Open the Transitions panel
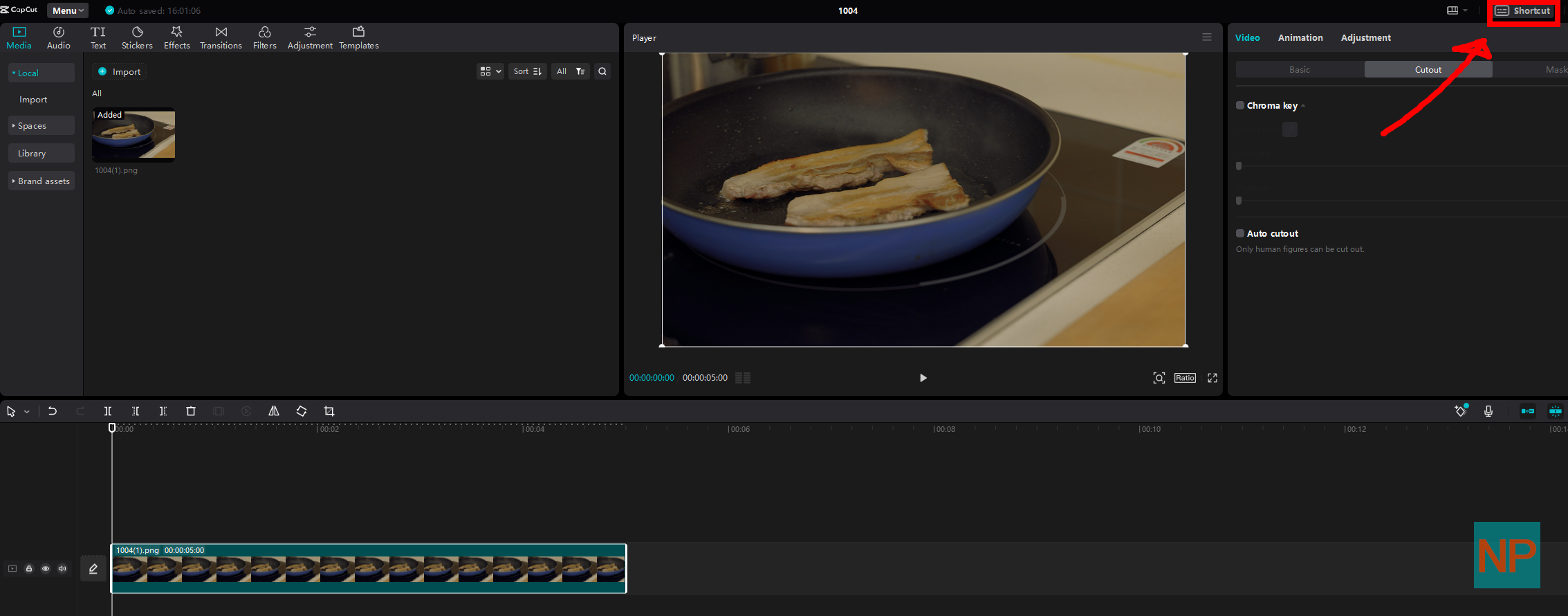 (x=221, y=38)
